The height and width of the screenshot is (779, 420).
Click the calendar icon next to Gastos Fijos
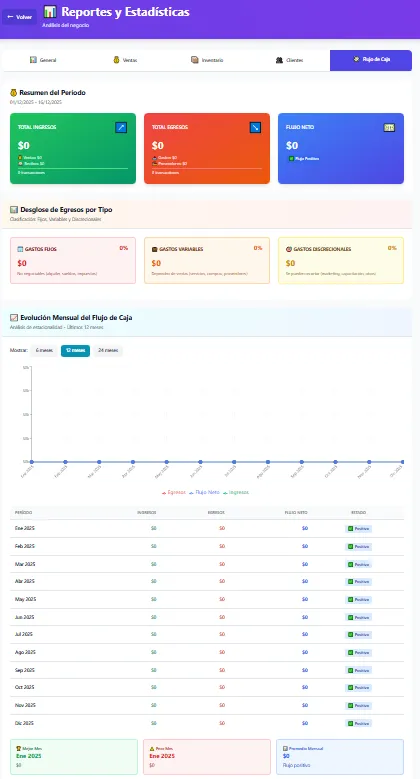(x=20, y=249)
